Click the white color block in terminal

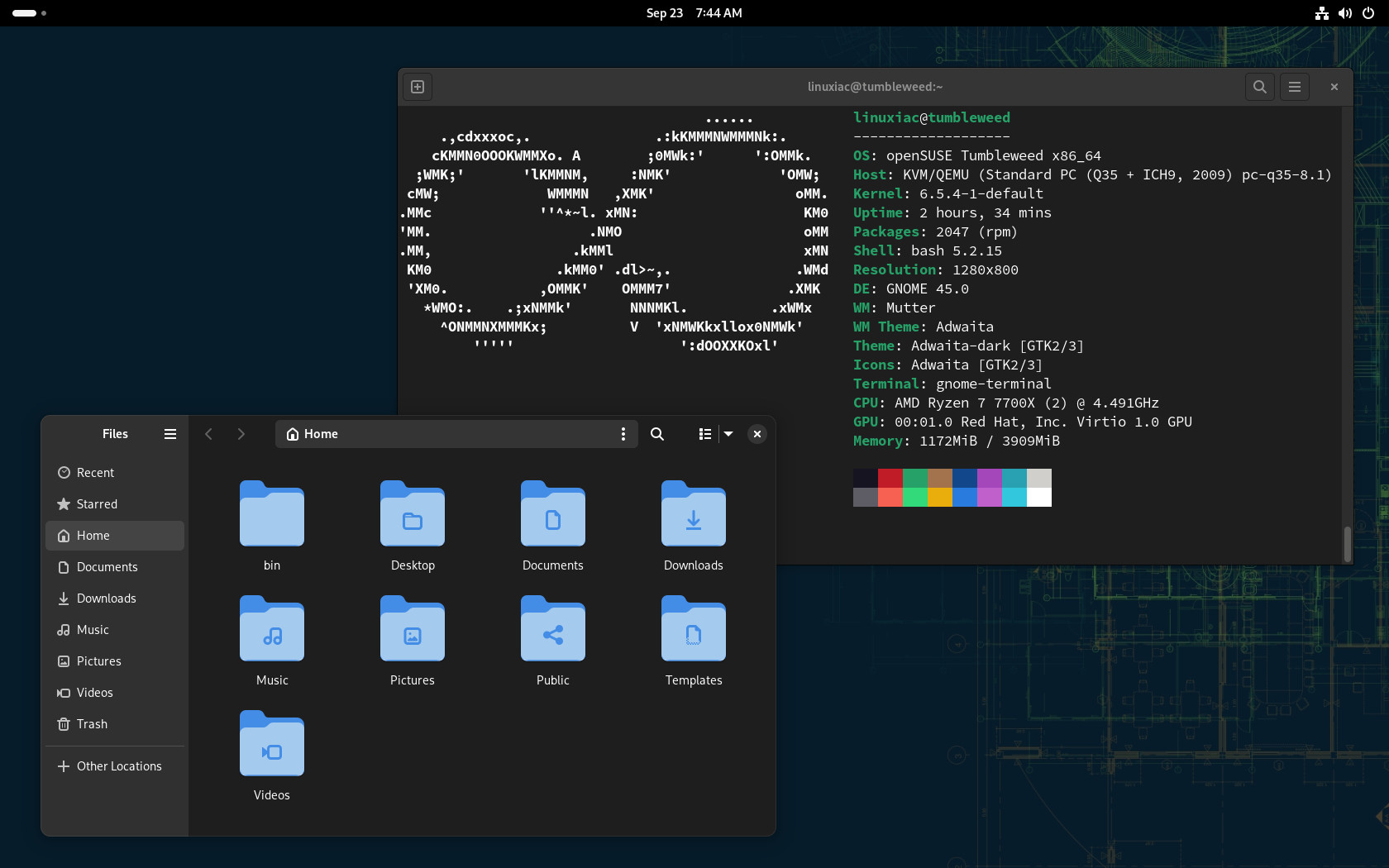tap(1039, 497)
